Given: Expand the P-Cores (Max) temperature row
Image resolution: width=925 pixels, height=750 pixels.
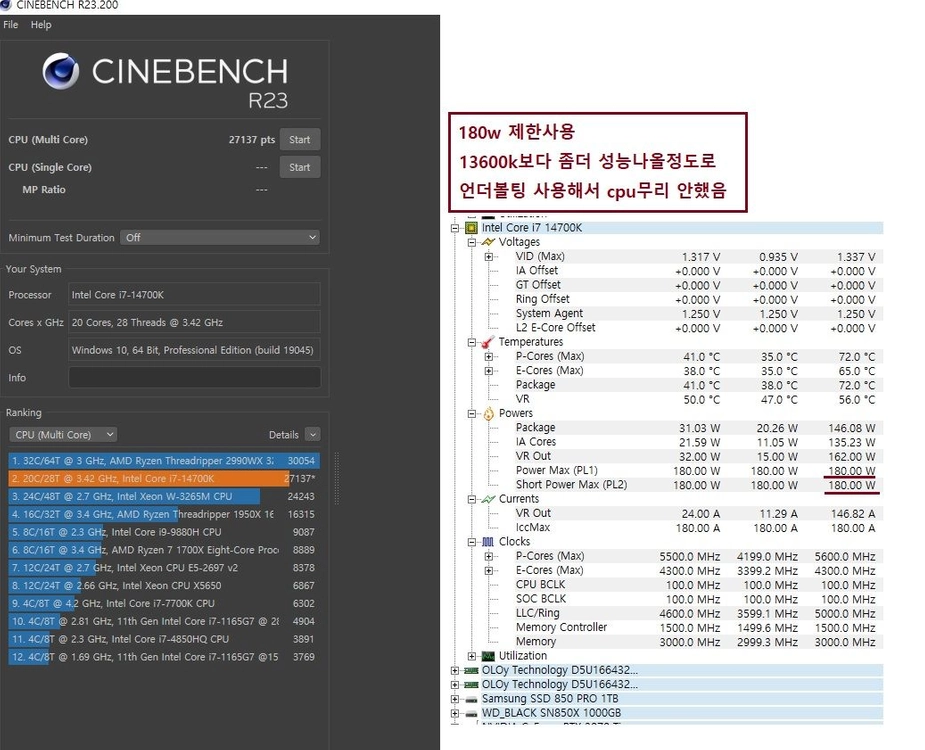Looking at the screenshot, I should click(x=488, y=356).
